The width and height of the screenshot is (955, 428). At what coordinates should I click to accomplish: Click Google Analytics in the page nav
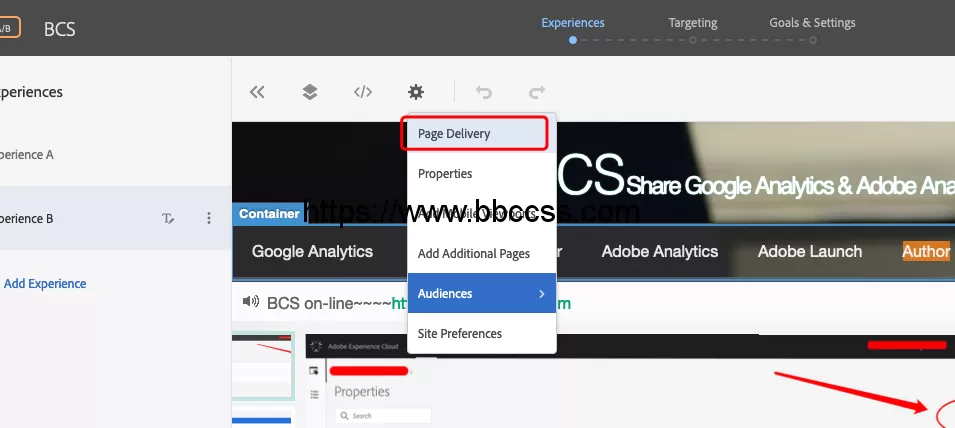point(312,251)
